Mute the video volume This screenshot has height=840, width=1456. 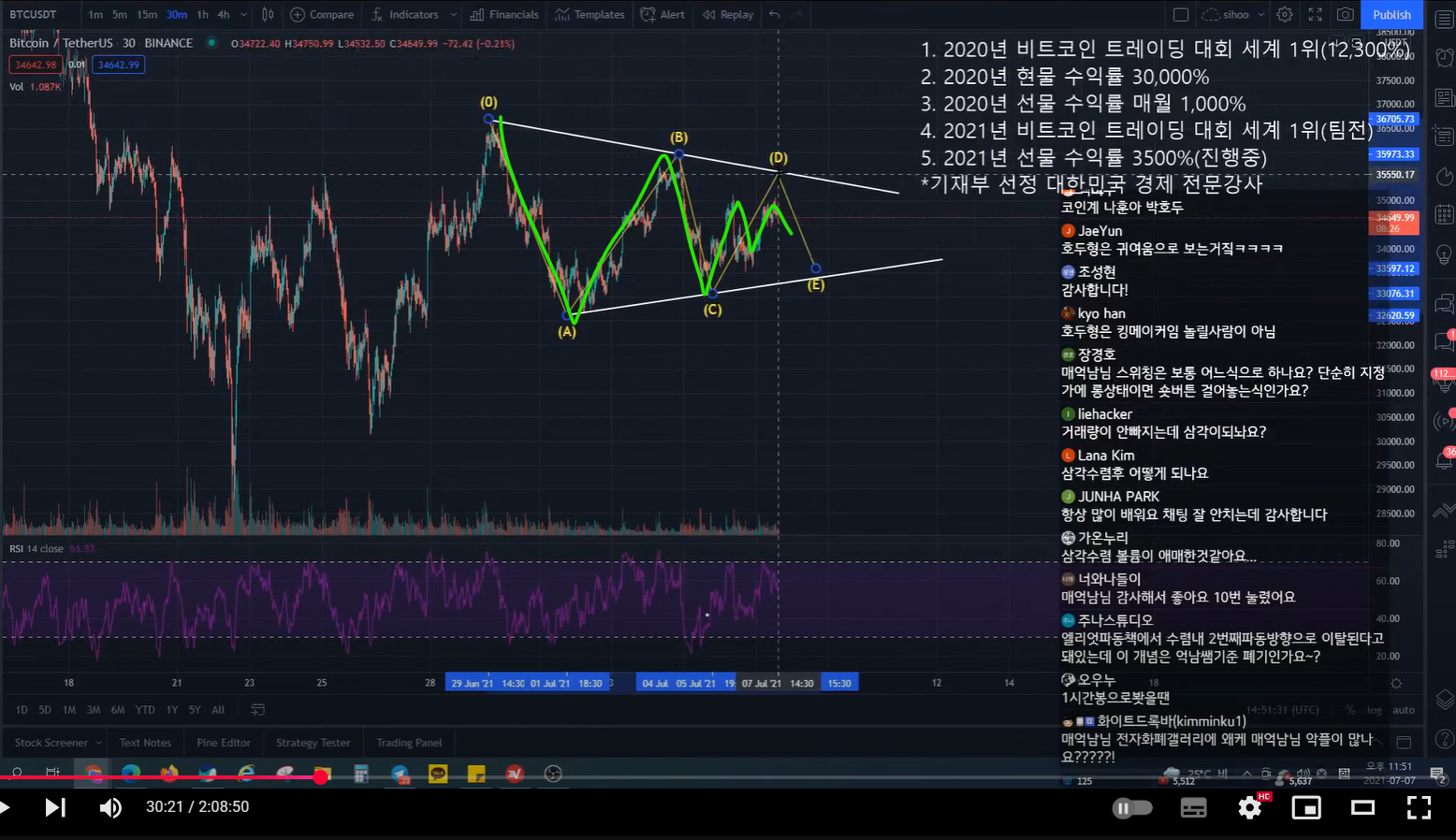[x=110, y=807]
